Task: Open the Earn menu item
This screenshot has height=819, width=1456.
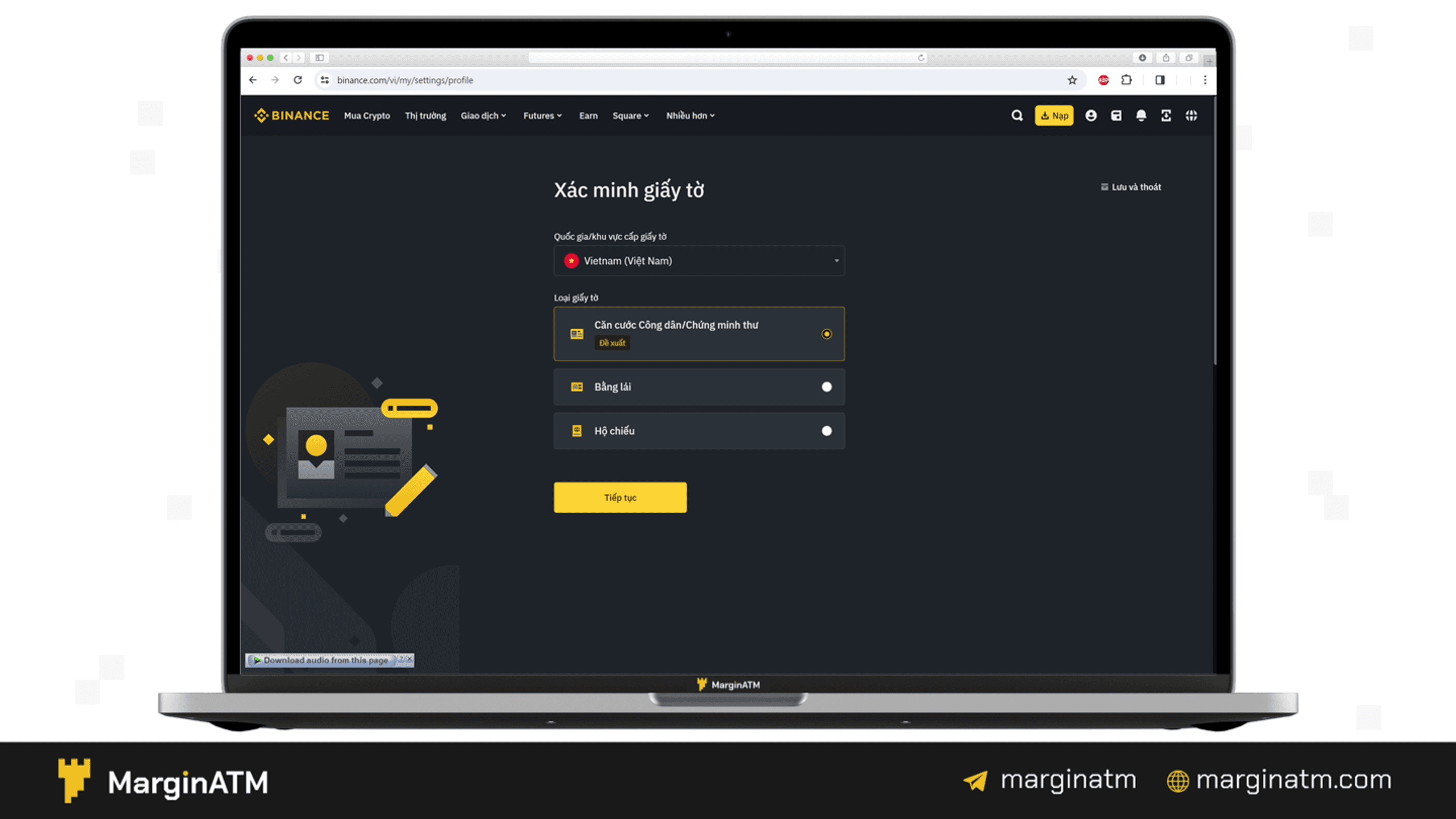Action: [x=588, y=115]
